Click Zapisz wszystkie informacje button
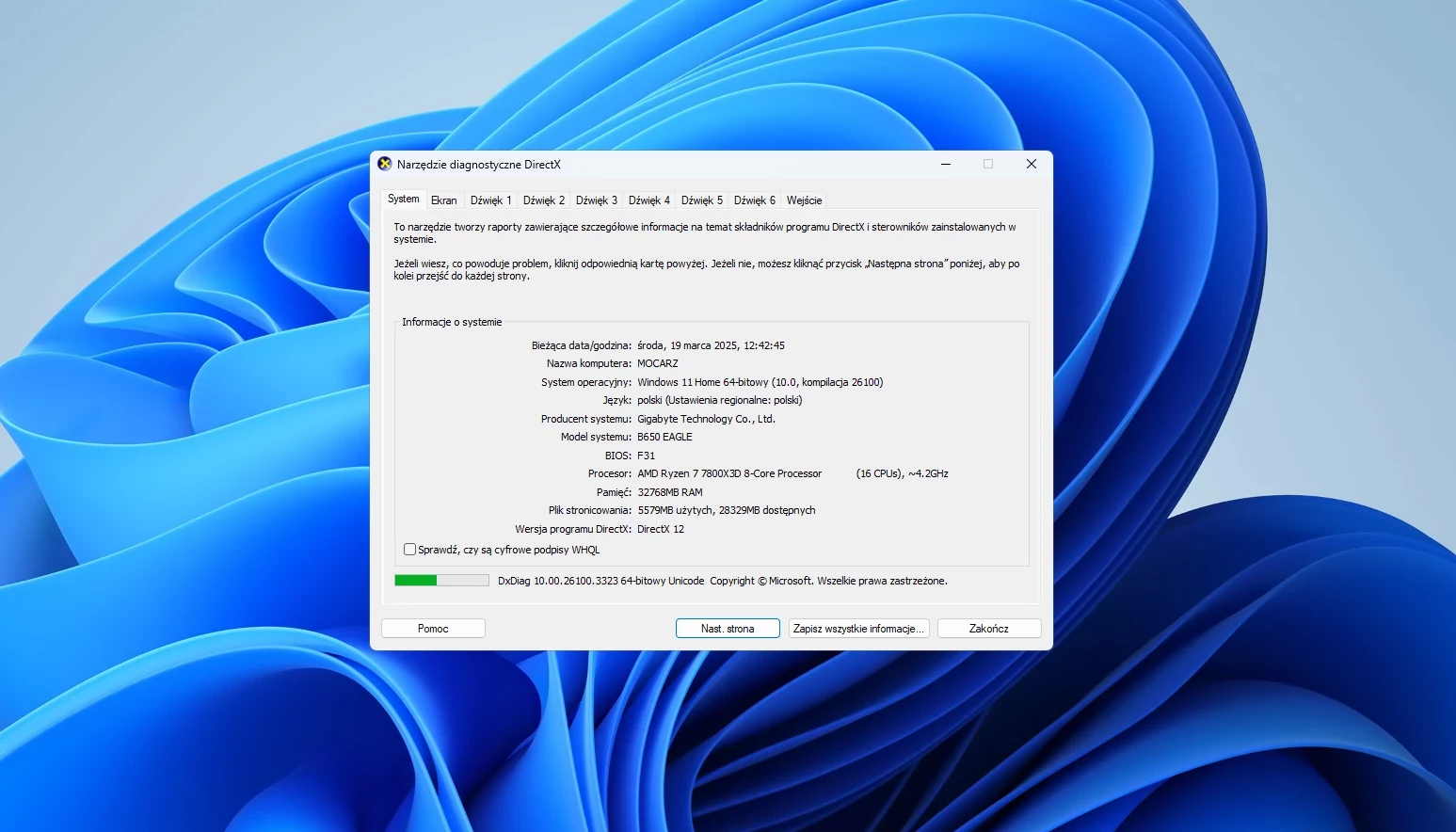The width and height of the screenshot is (1456, 832). click(x=858, y=629)
